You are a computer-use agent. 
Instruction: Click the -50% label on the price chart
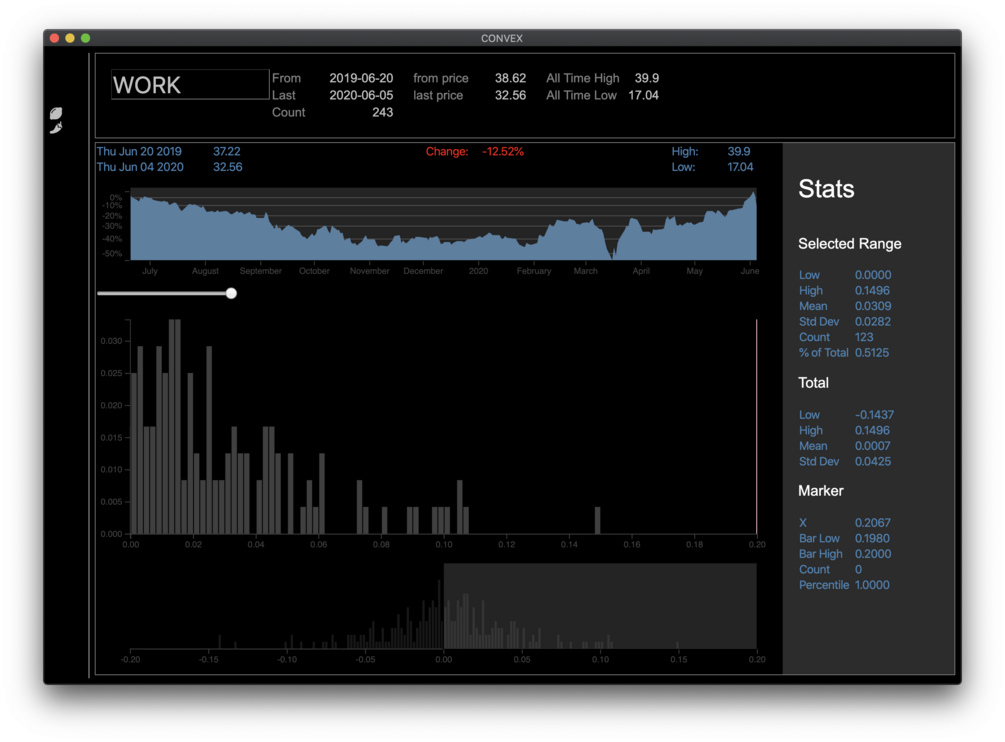(112, 254)
